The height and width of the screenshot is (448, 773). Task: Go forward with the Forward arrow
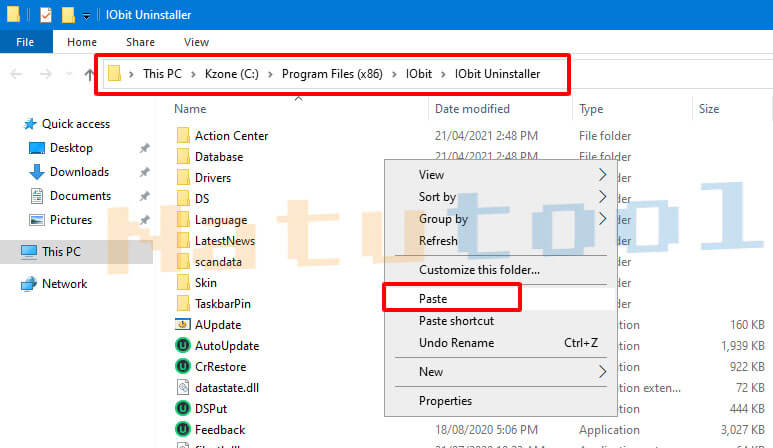pyautogui.click(x=45, y=74)
